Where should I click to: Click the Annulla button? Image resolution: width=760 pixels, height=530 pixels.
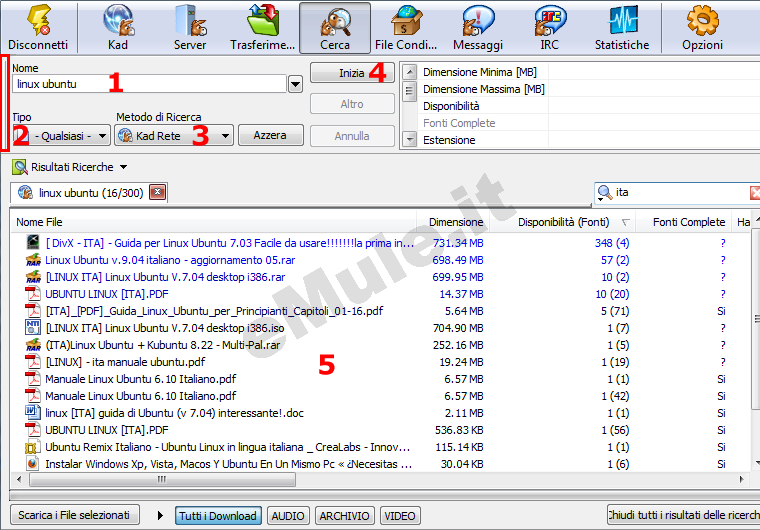[x=352, y=136]
